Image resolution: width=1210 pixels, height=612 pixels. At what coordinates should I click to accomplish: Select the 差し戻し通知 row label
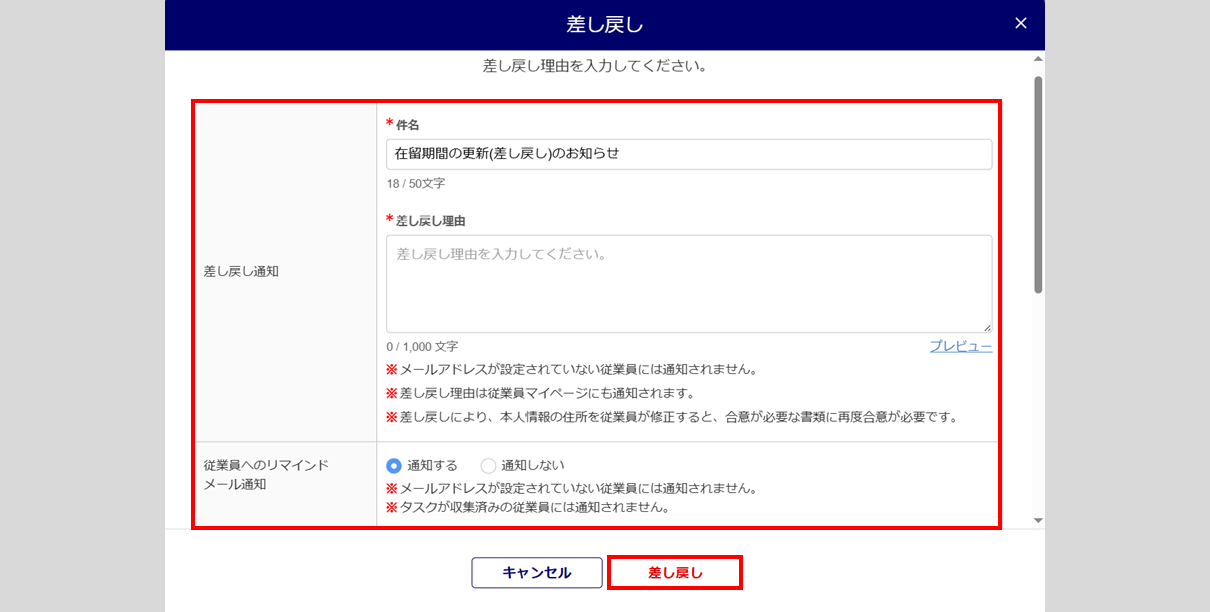point(241,271)
